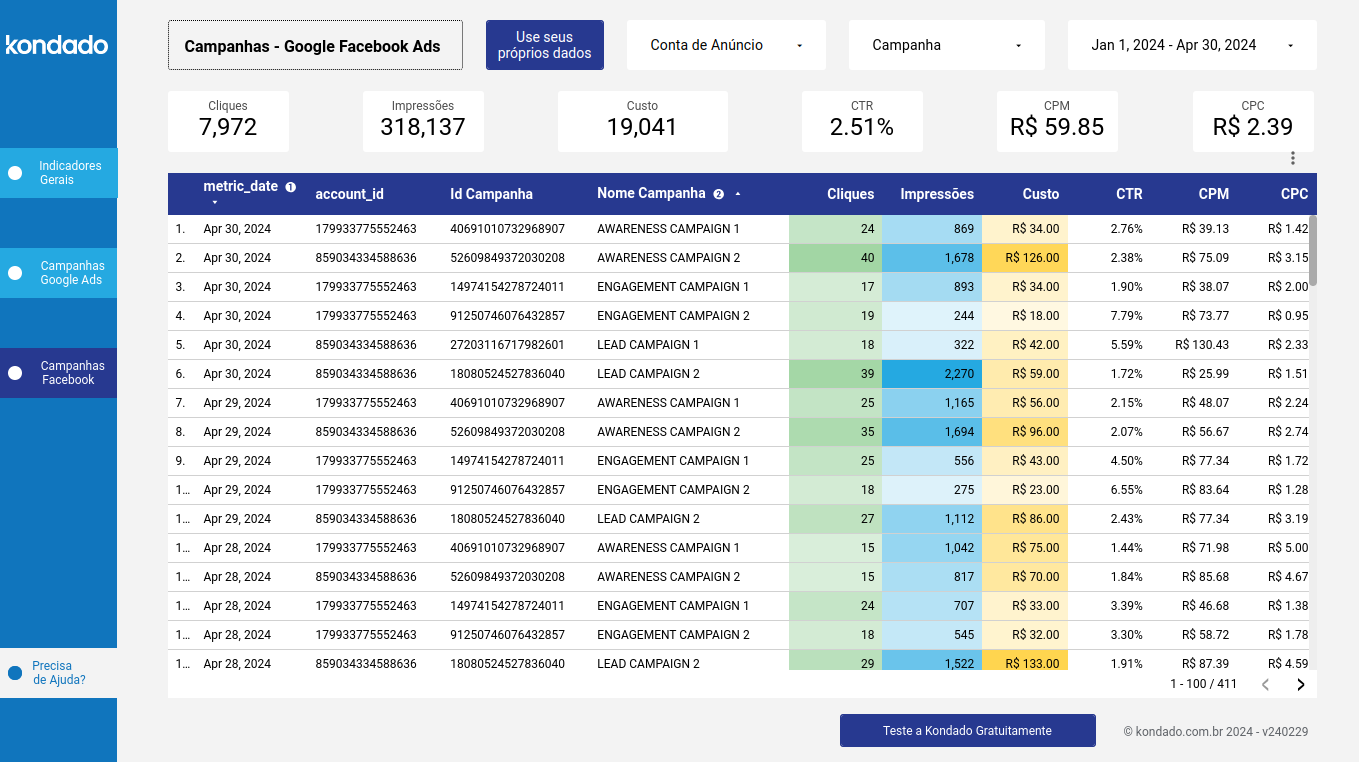This screenshot has width=1359, height=762.
Task: Click Teste a Kondado Gratuitamente
Action: point(967,730)
